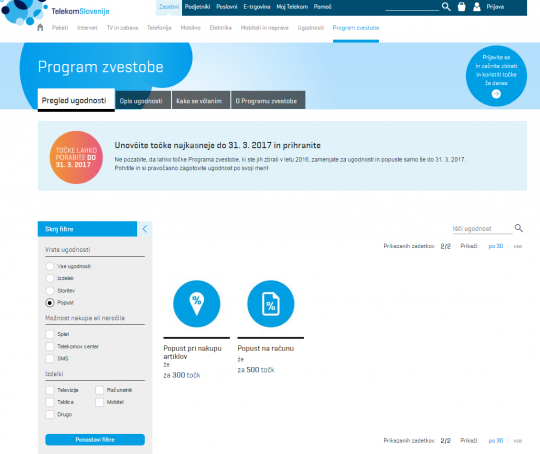540x454 pixels.
Task: Click the arrow in the blue sign-in circle
Action: (496, 94)
